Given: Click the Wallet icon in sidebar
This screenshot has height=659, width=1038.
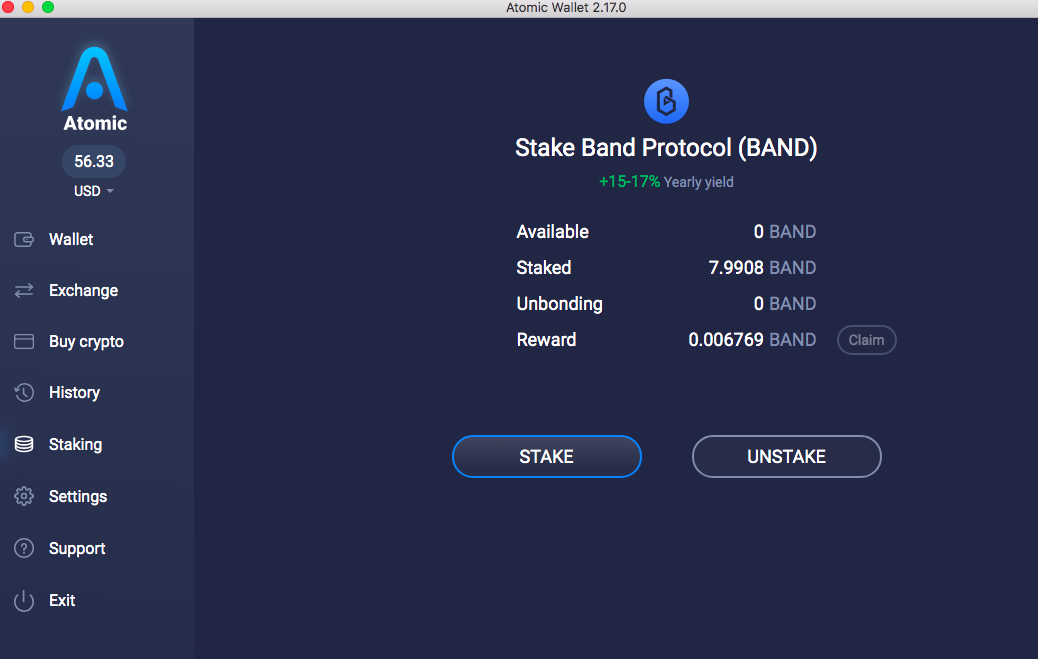Looking at the screenshot, I should pos(24,239).
